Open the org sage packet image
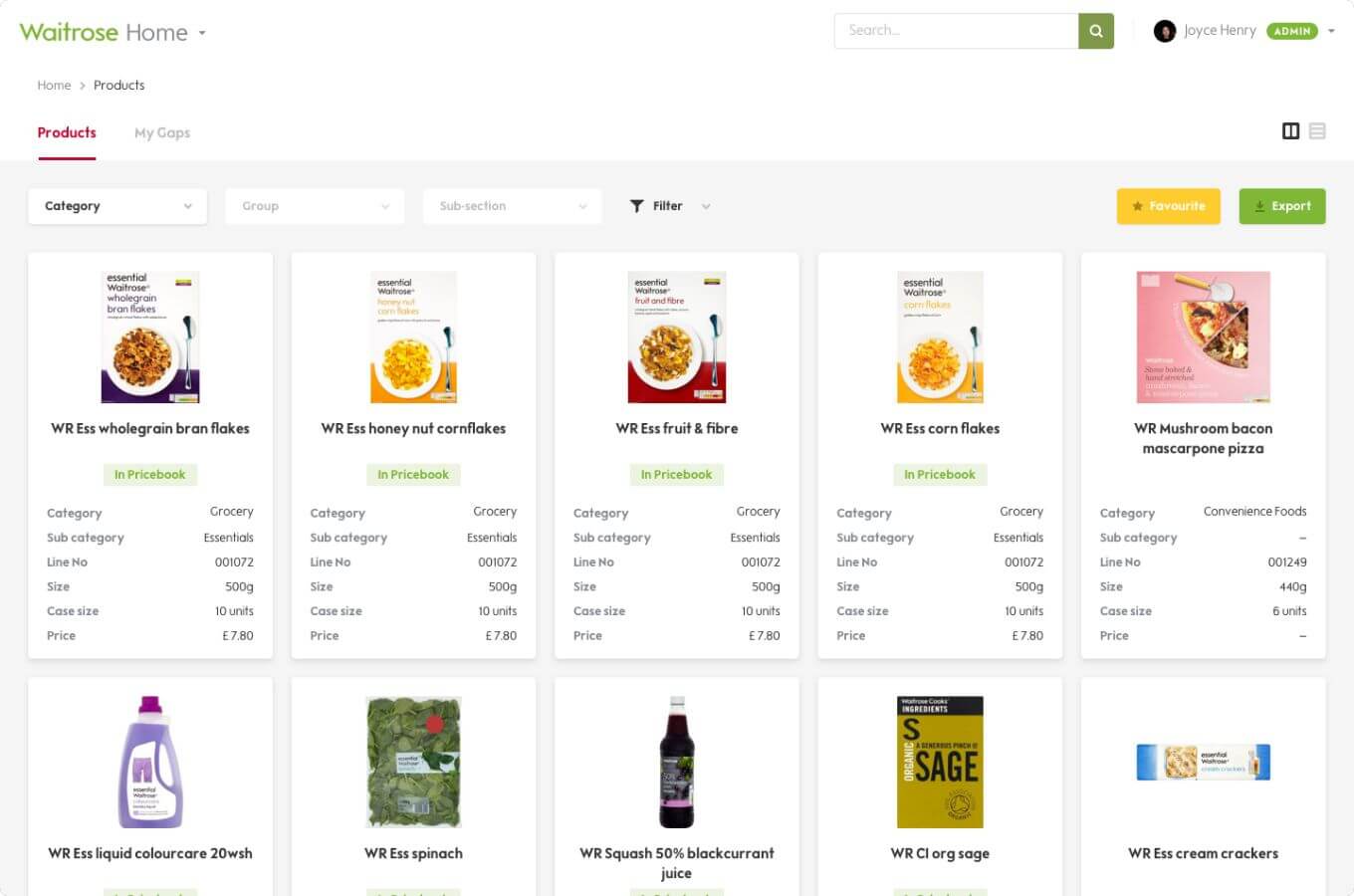The image size is (1354, 896). coord(940,763)
